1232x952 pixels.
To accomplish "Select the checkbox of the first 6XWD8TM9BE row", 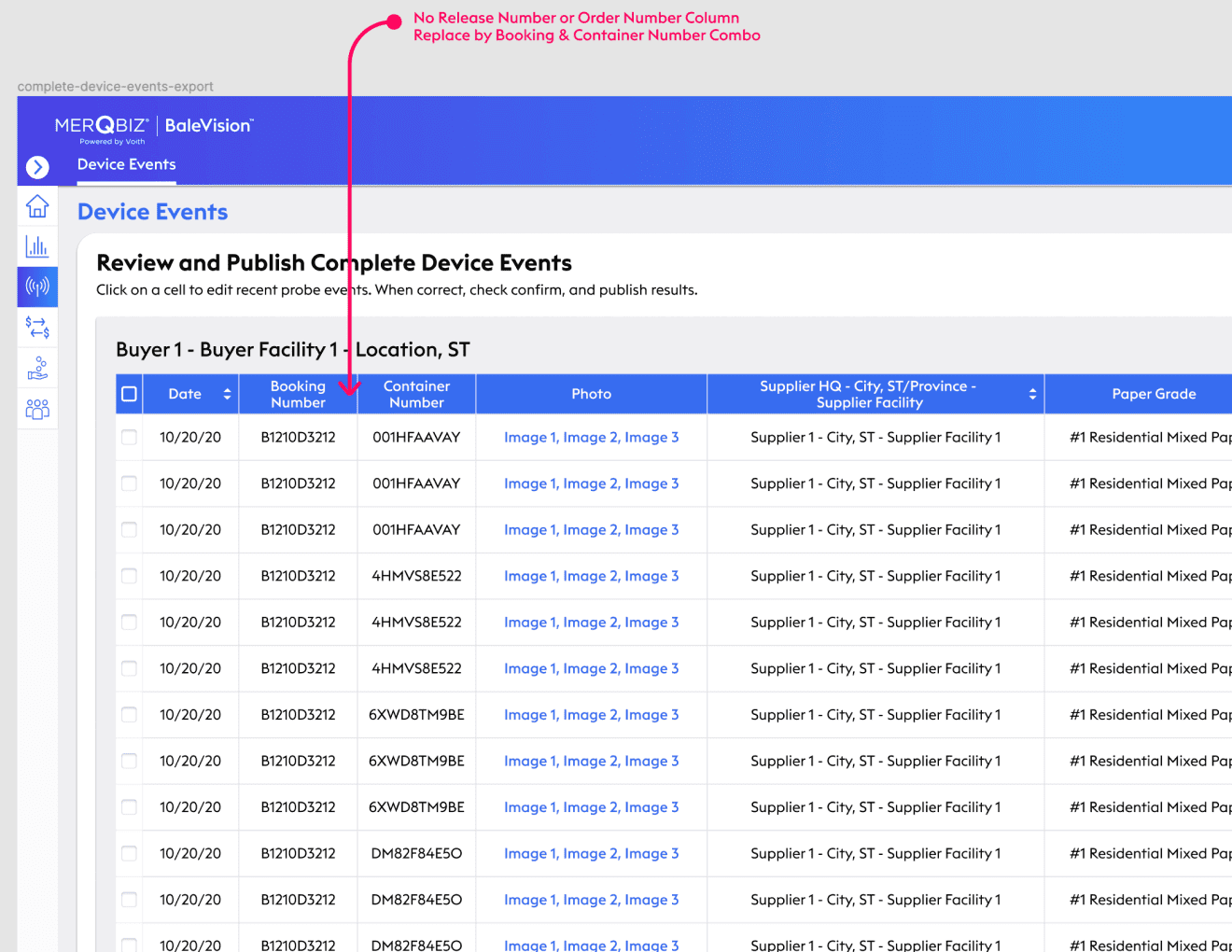I will (x=130, y=714).
